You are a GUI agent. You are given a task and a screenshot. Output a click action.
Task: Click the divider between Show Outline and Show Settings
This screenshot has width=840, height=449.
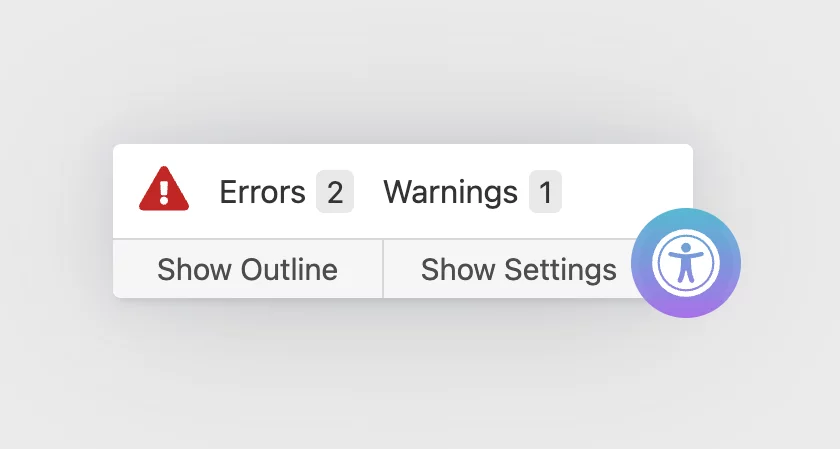point(383,268)
